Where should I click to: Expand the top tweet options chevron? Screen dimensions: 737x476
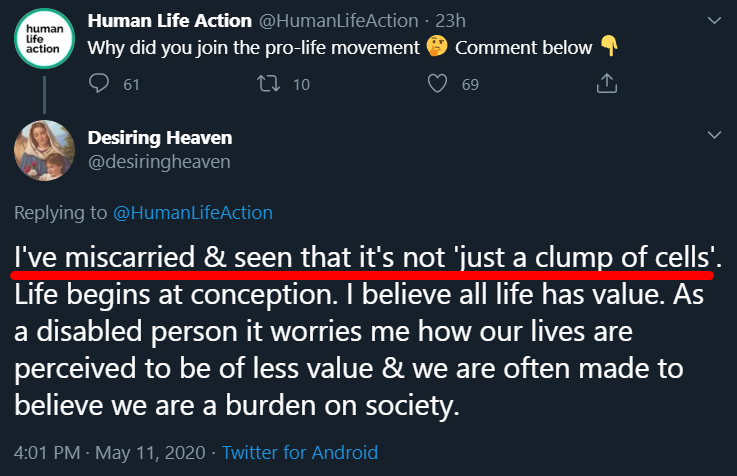pyautogui.click(x=714, y=20)
